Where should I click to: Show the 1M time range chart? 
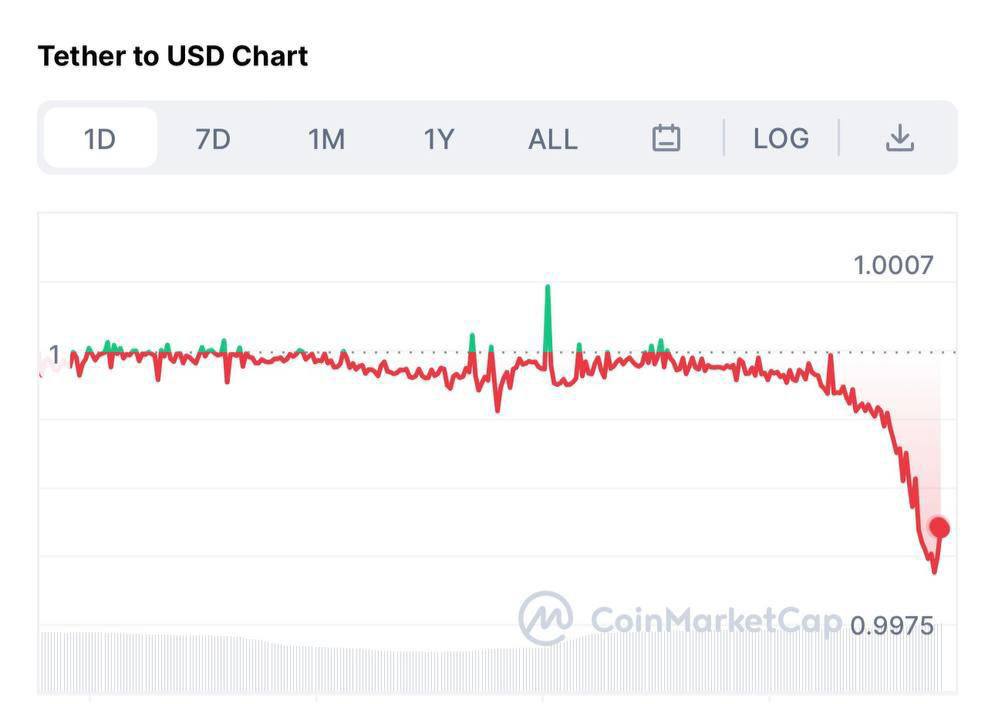coord(326,138)
